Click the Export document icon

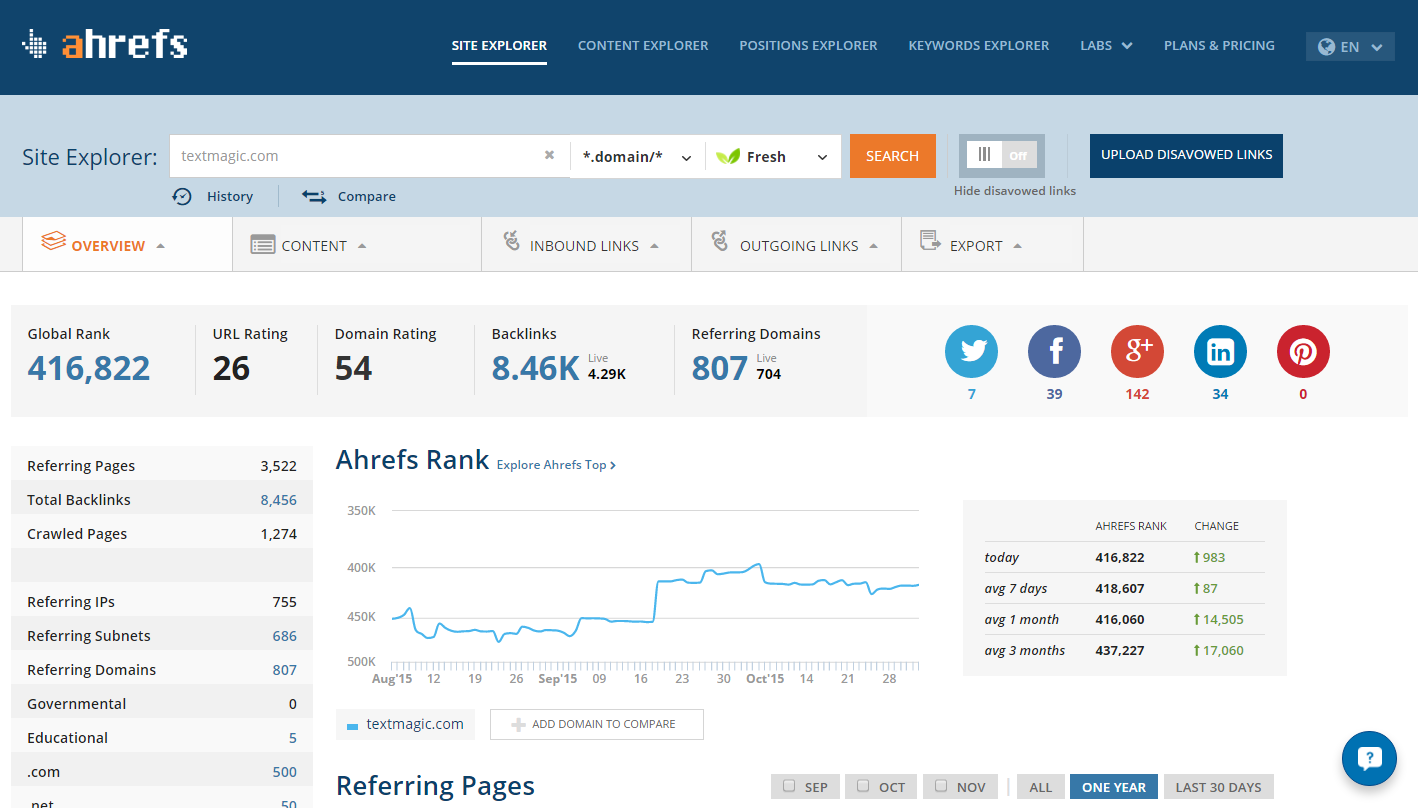930,240
